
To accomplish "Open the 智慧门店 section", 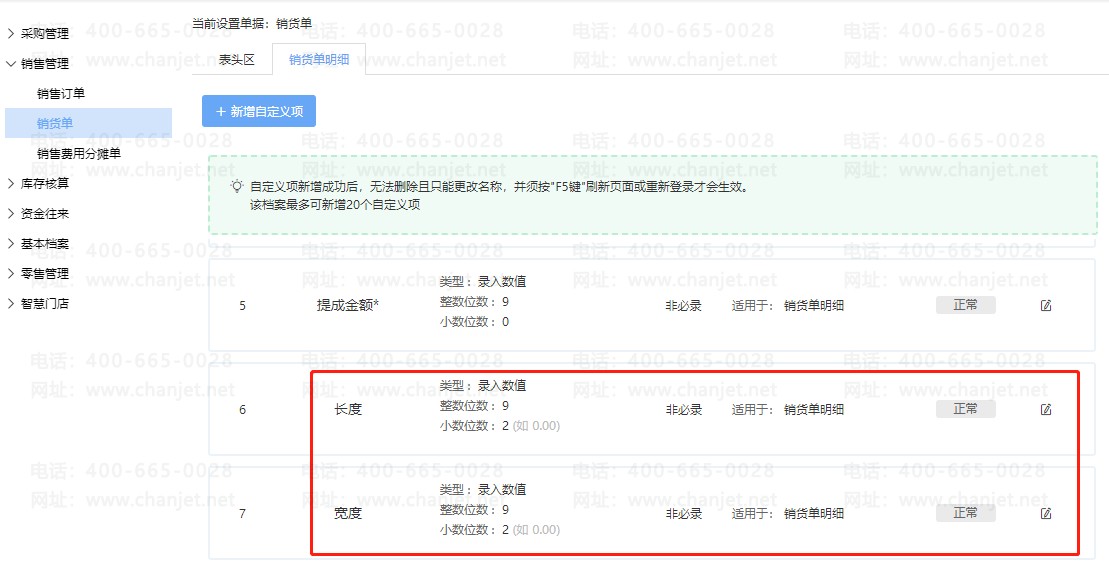I will tap(45, 303).
